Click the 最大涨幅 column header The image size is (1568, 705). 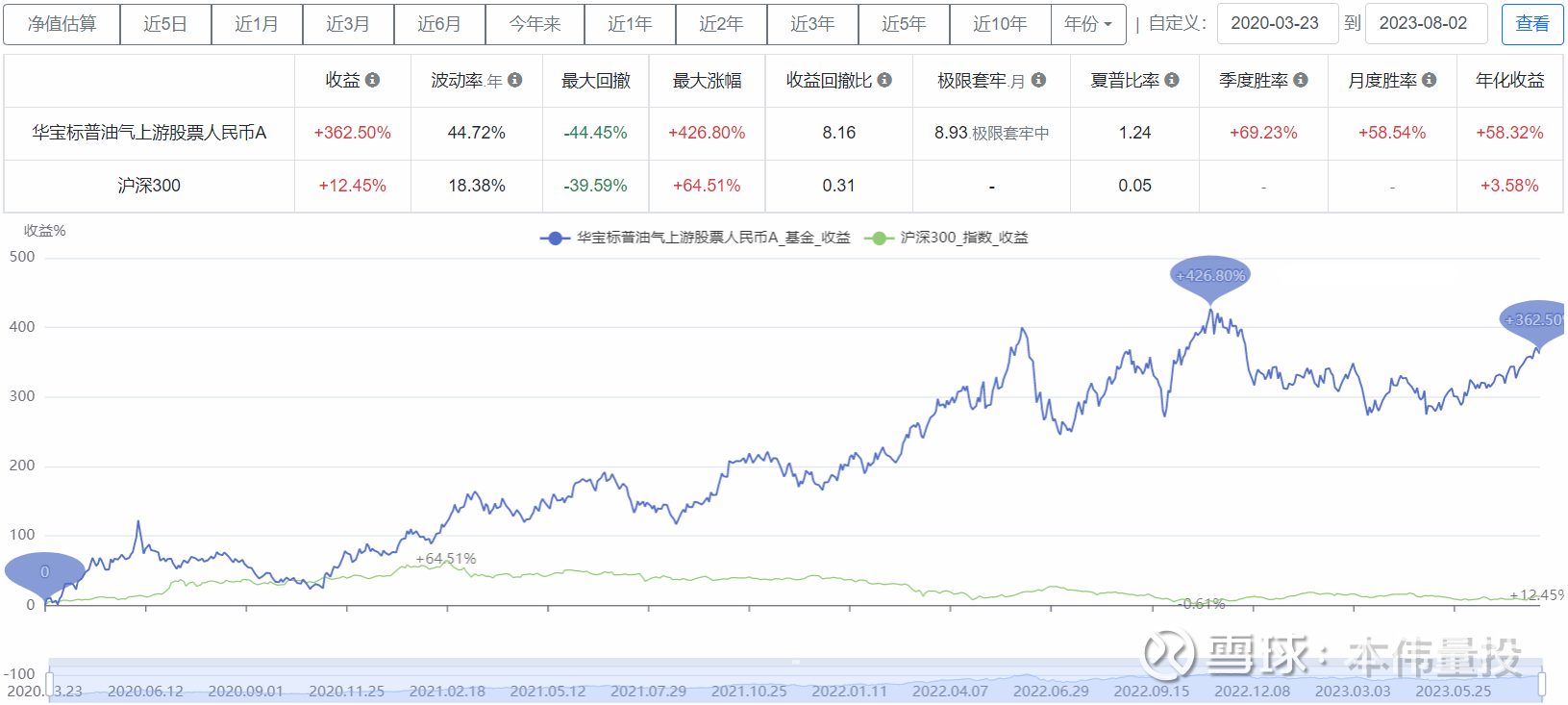708,81
